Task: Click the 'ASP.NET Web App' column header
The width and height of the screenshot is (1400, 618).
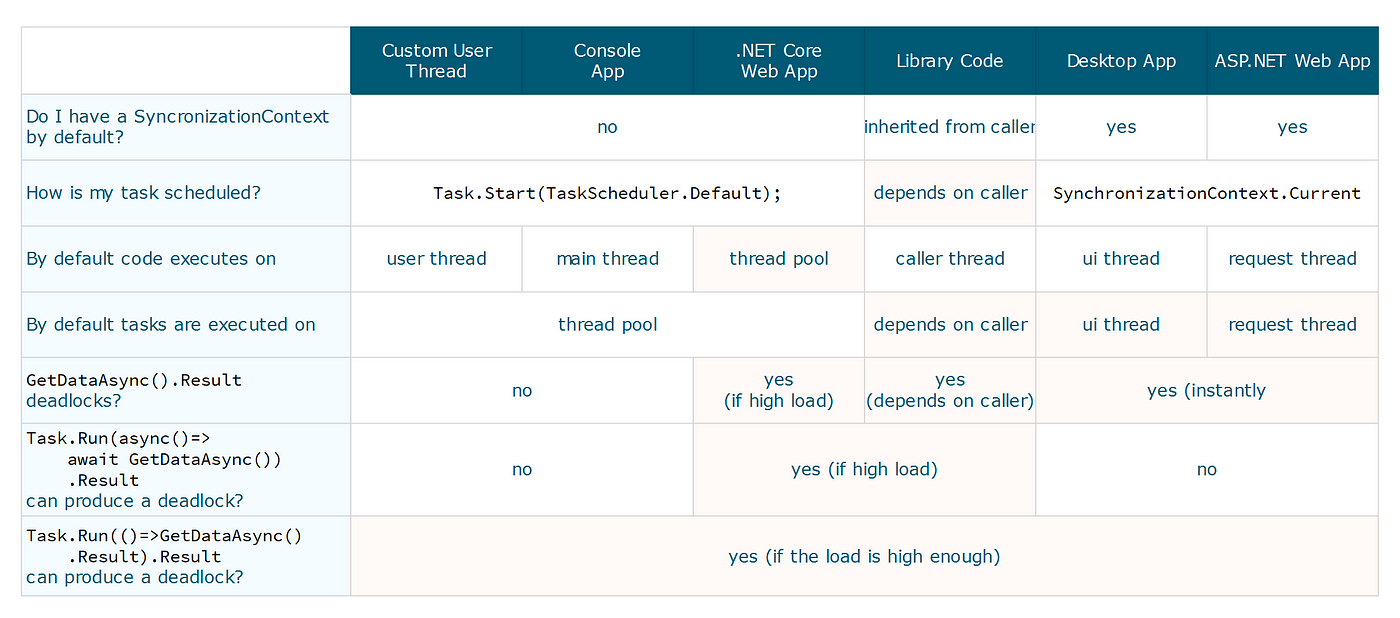Action: pos(1292,61)
